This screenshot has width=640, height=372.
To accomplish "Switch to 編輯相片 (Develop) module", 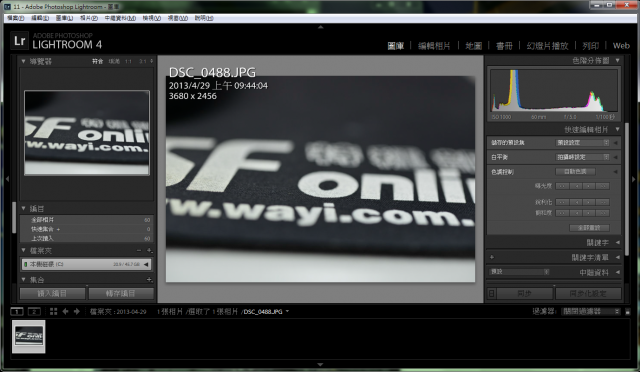I will [x=434, y=46].
